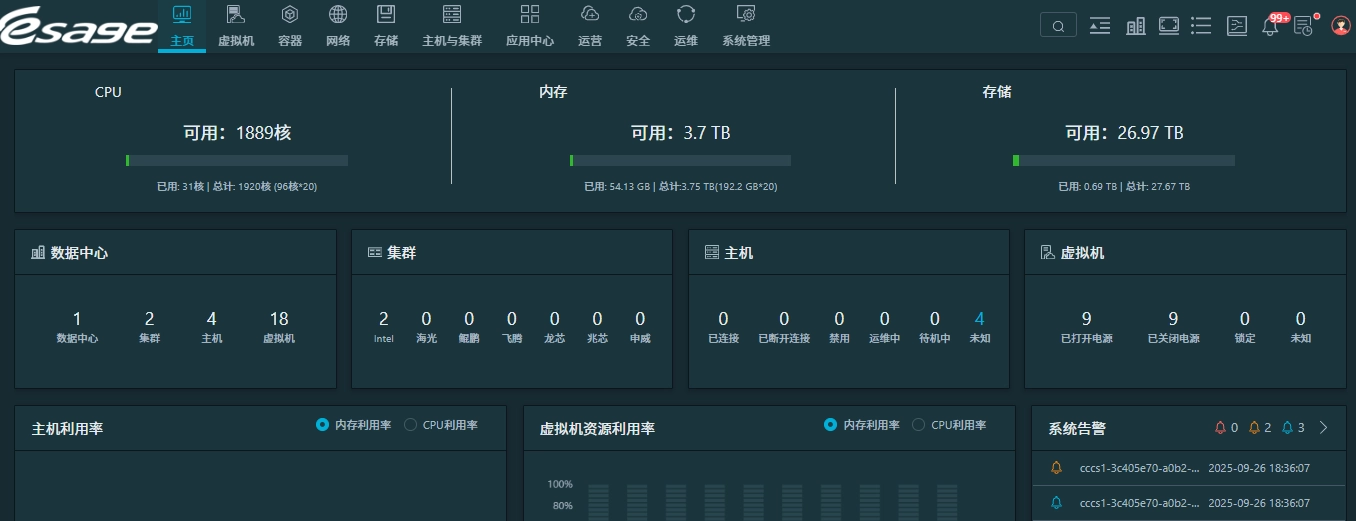Viewport: 1356px width, 521px height.
Task: Click alert timestamp 2025-09-26 18:36:07 in first row
Action: click(1259, 468)
